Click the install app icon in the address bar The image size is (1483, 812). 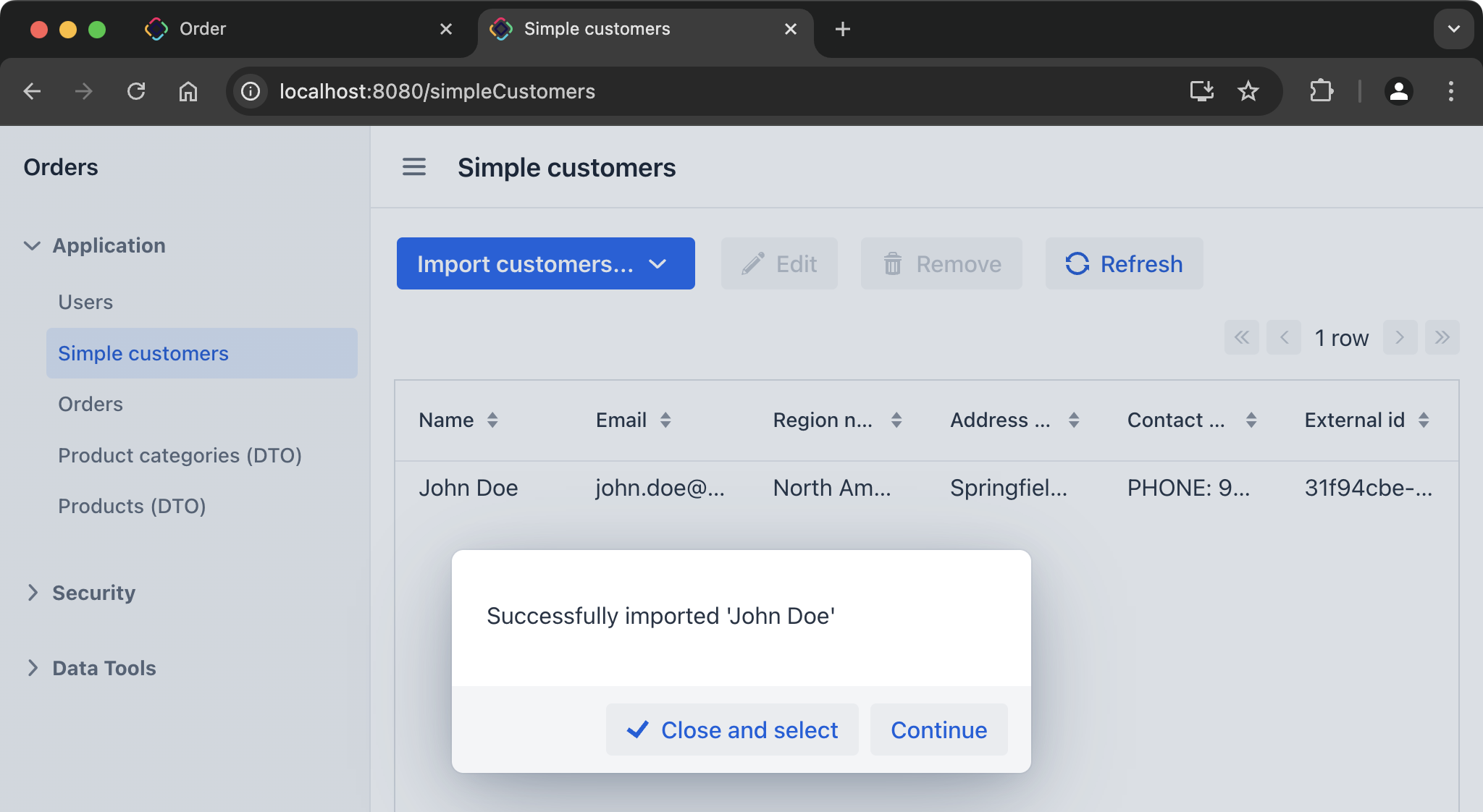click(x=1201, y=91)
